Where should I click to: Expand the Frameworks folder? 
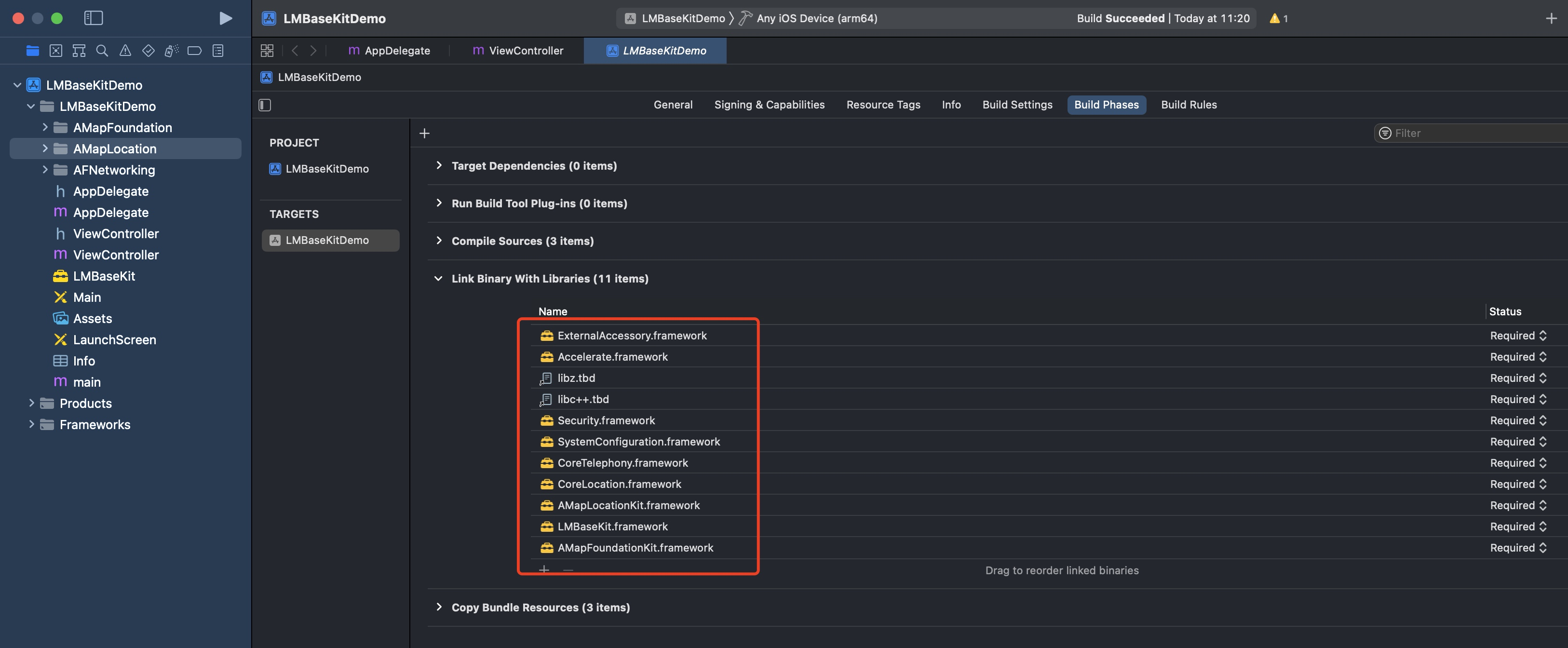pos(31,424)
